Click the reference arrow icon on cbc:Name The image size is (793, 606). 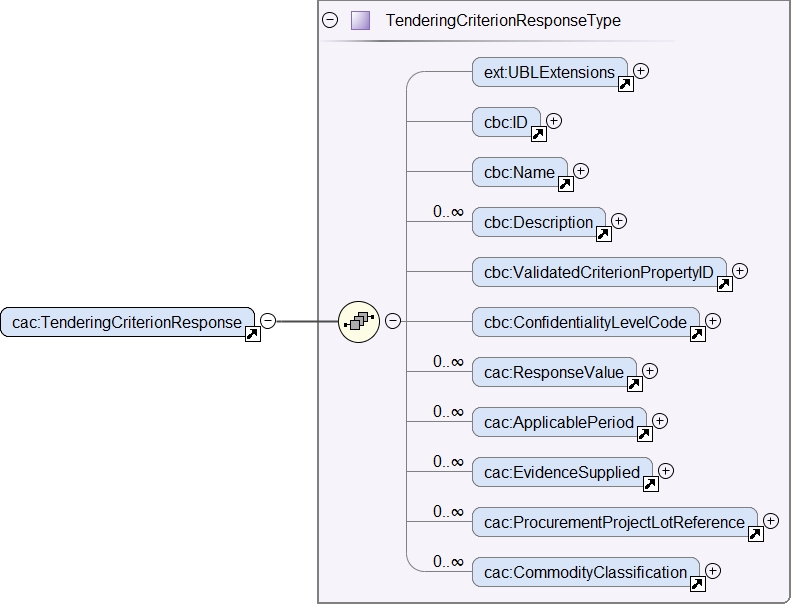(x=564, y=184)
